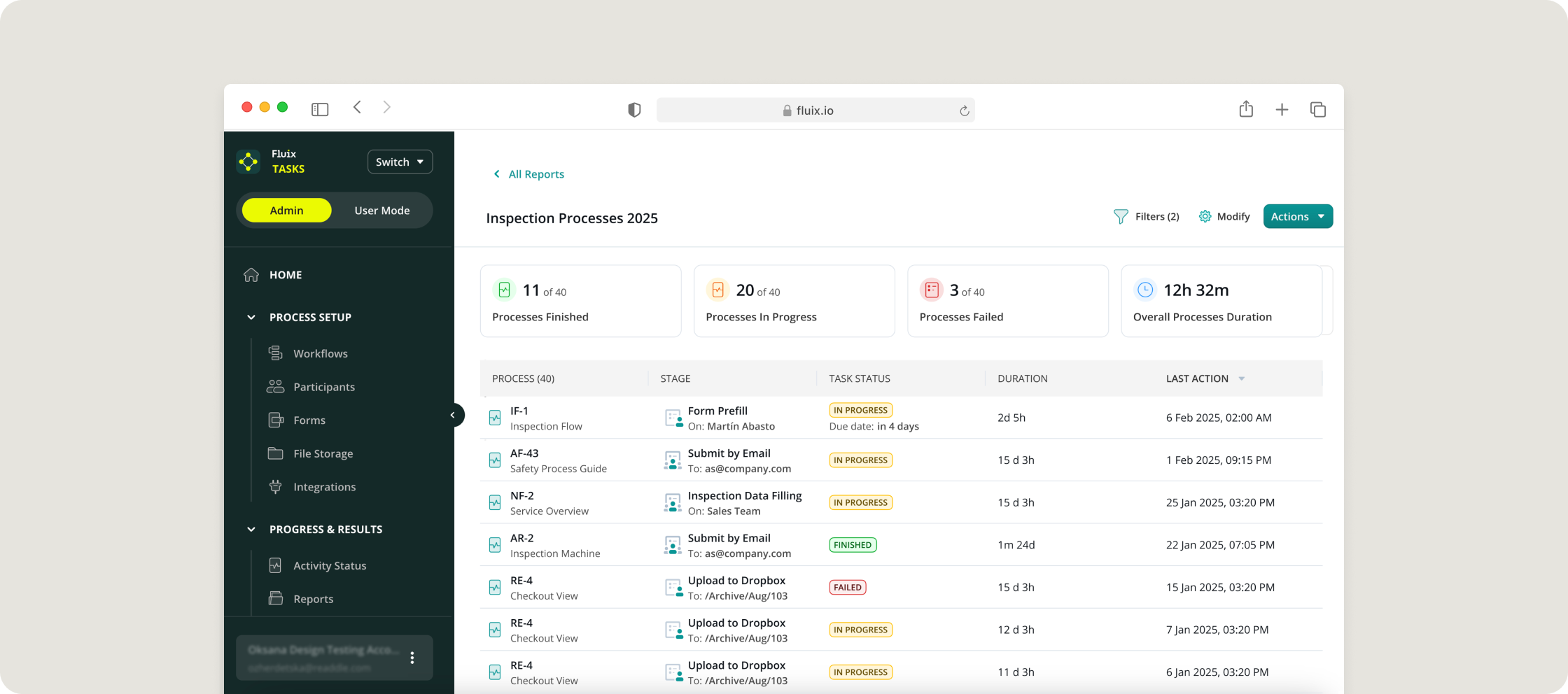Click the File Storage folder icon
This screenshot has width=1568, height=694.
click(x=275, y=453)
